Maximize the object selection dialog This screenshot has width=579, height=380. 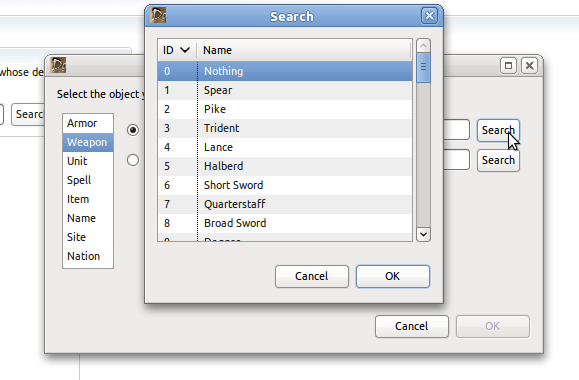(x=508, y=66)
